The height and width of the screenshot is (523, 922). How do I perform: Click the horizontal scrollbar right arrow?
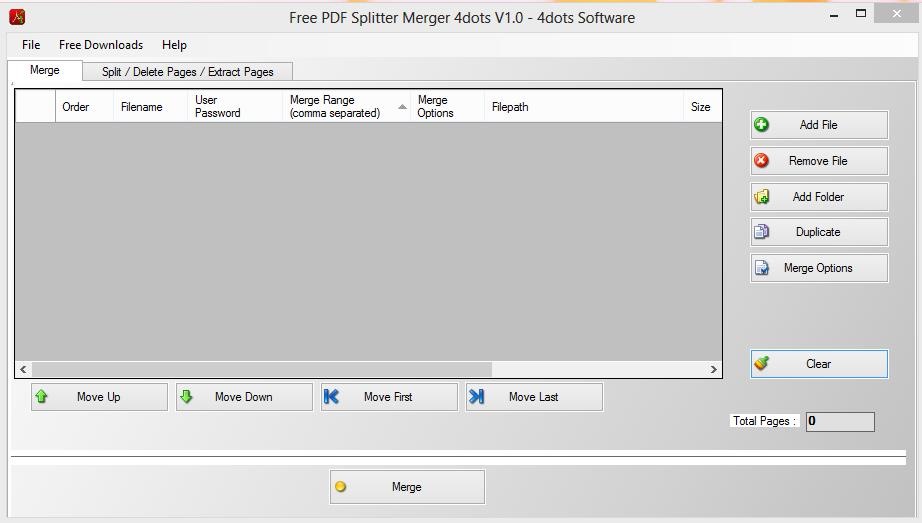713,369
